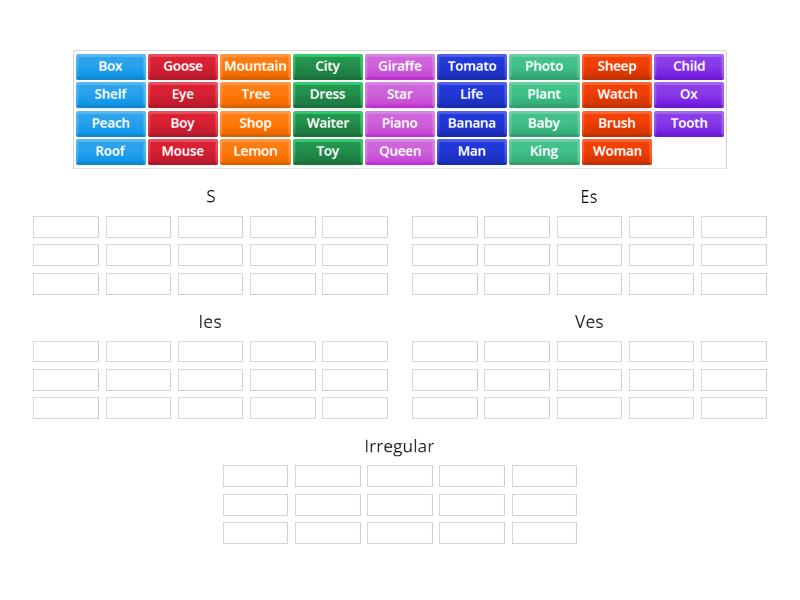The image size is (800, 600).
Task: Select the Sheep word tile
Action: coord(617,67)
